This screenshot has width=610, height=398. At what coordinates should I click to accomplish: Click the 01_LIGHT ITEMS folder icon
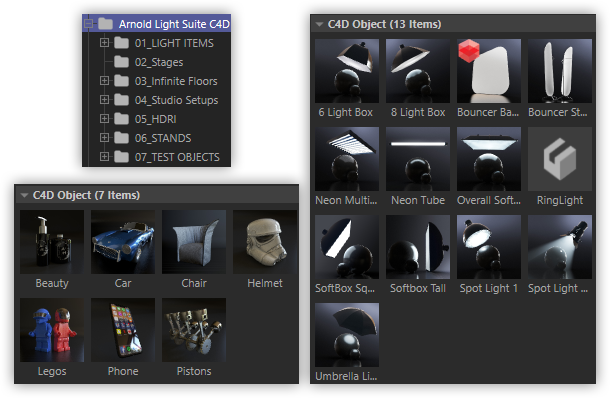pos(121,42)
